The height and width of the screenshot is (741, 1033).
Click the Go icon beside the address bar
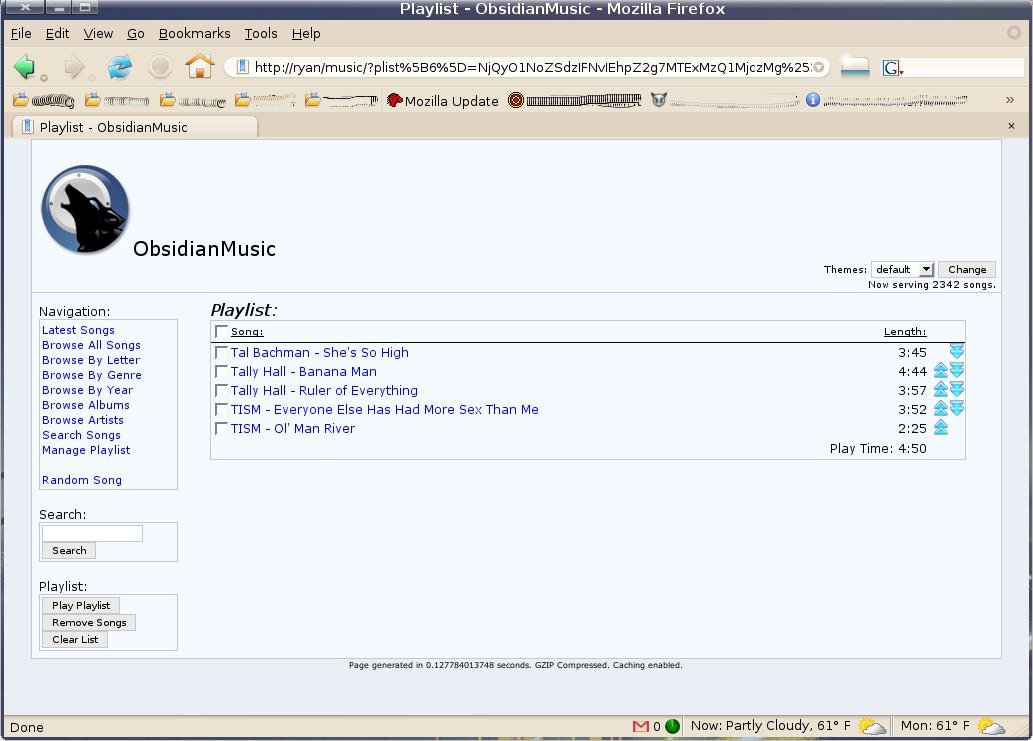coord(854,67)
